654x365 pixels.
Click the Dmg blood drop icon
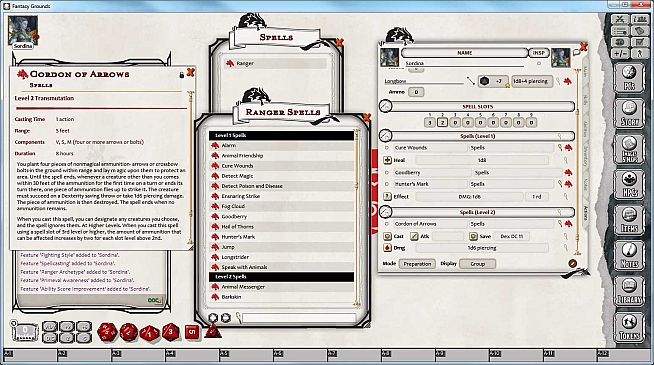tap(387, 248)
